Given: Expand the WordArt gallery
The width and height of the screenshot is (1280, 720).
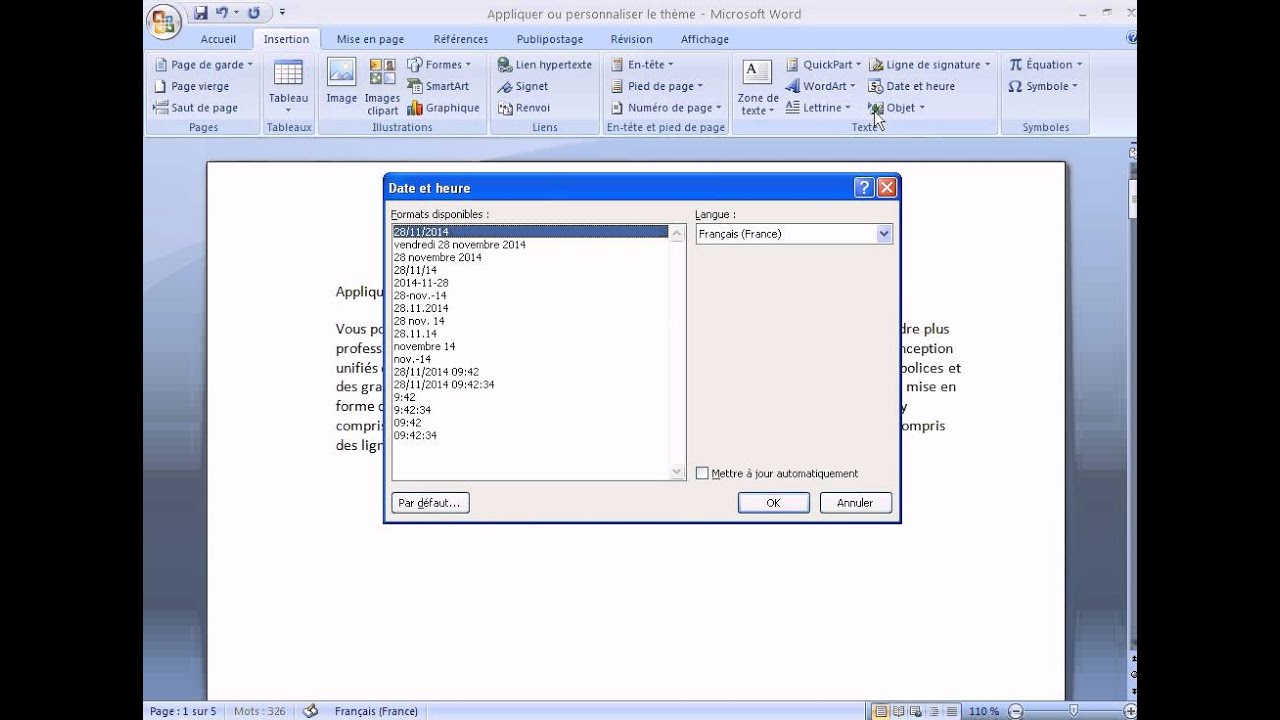Looking at the screenshot, I should [820, 86].
